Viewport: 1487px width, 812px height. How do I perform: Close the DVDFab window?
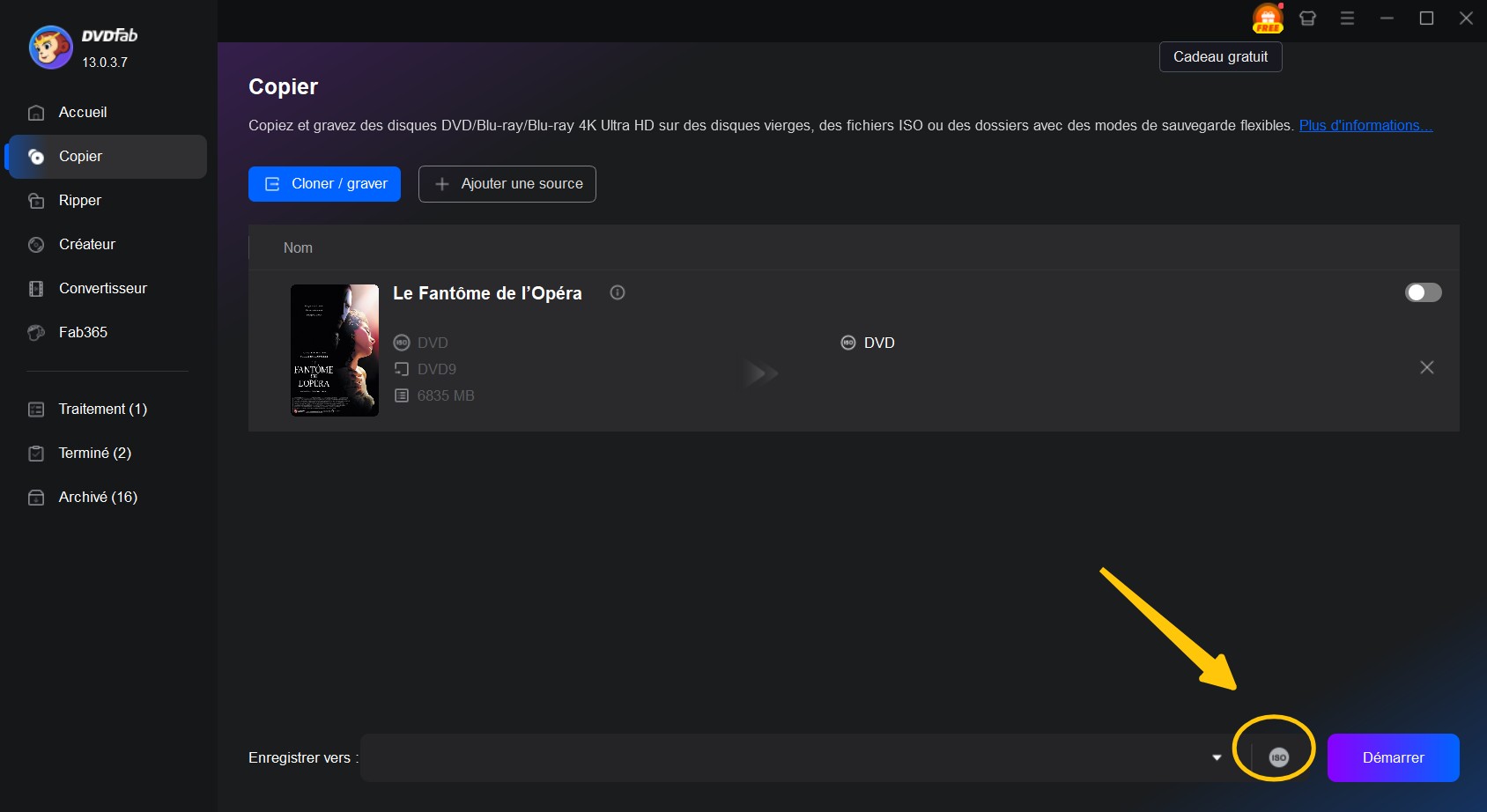[1466, 18]
